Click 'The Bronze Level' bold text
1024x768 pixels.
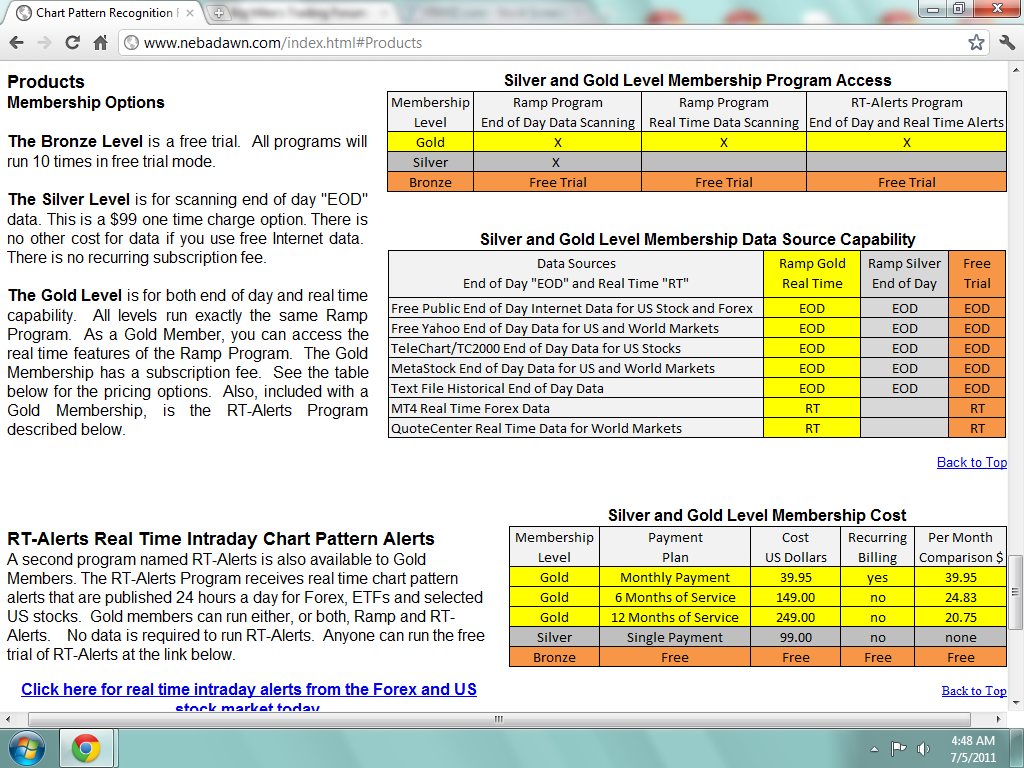(75, 141)
